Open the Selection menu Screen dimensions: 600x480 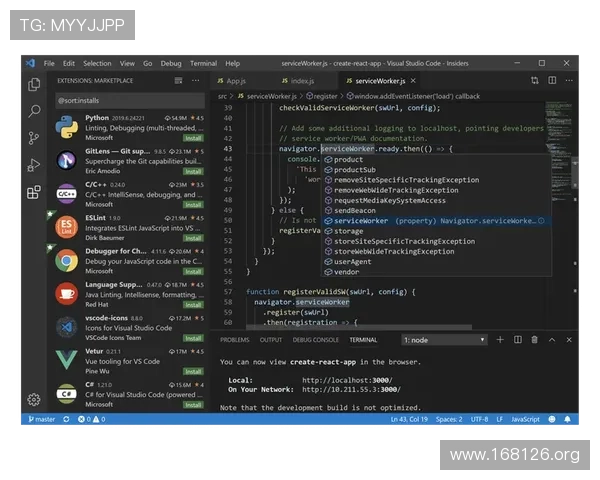pos(97,64)
